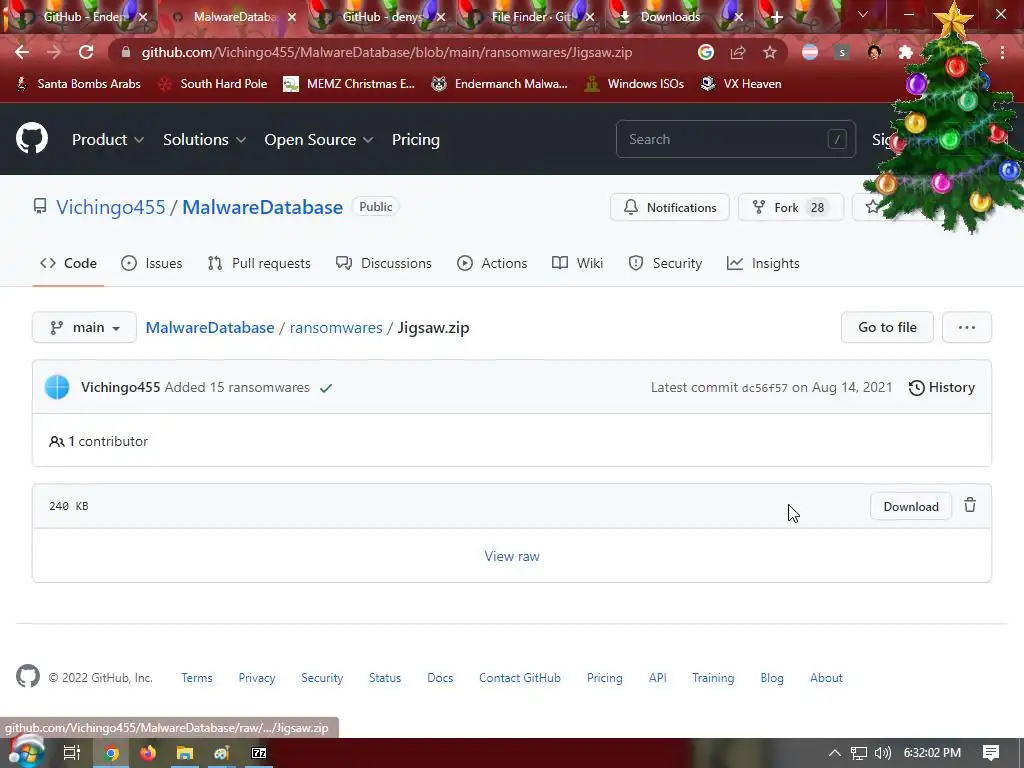Click the footer GitHub logo
The width and height of the screenshot is (1024, 768).
coord(27,677)
